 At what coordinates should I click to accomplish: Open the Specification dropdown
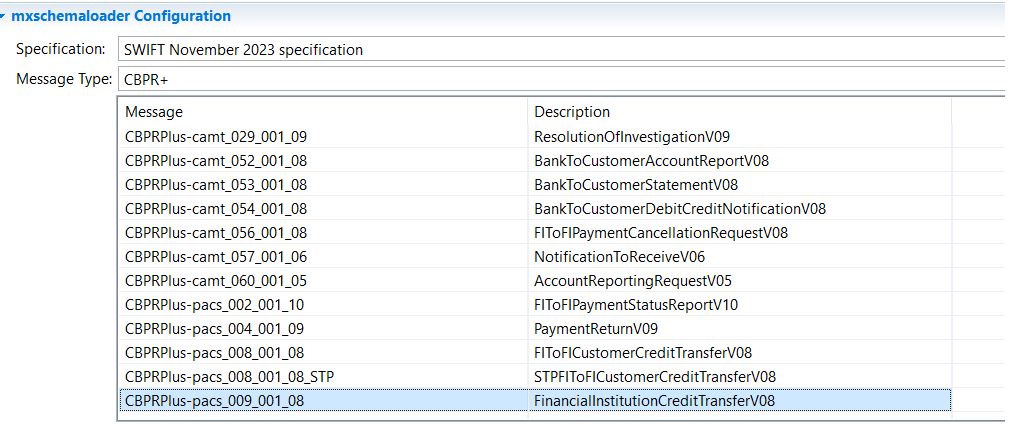click(560, 49)
